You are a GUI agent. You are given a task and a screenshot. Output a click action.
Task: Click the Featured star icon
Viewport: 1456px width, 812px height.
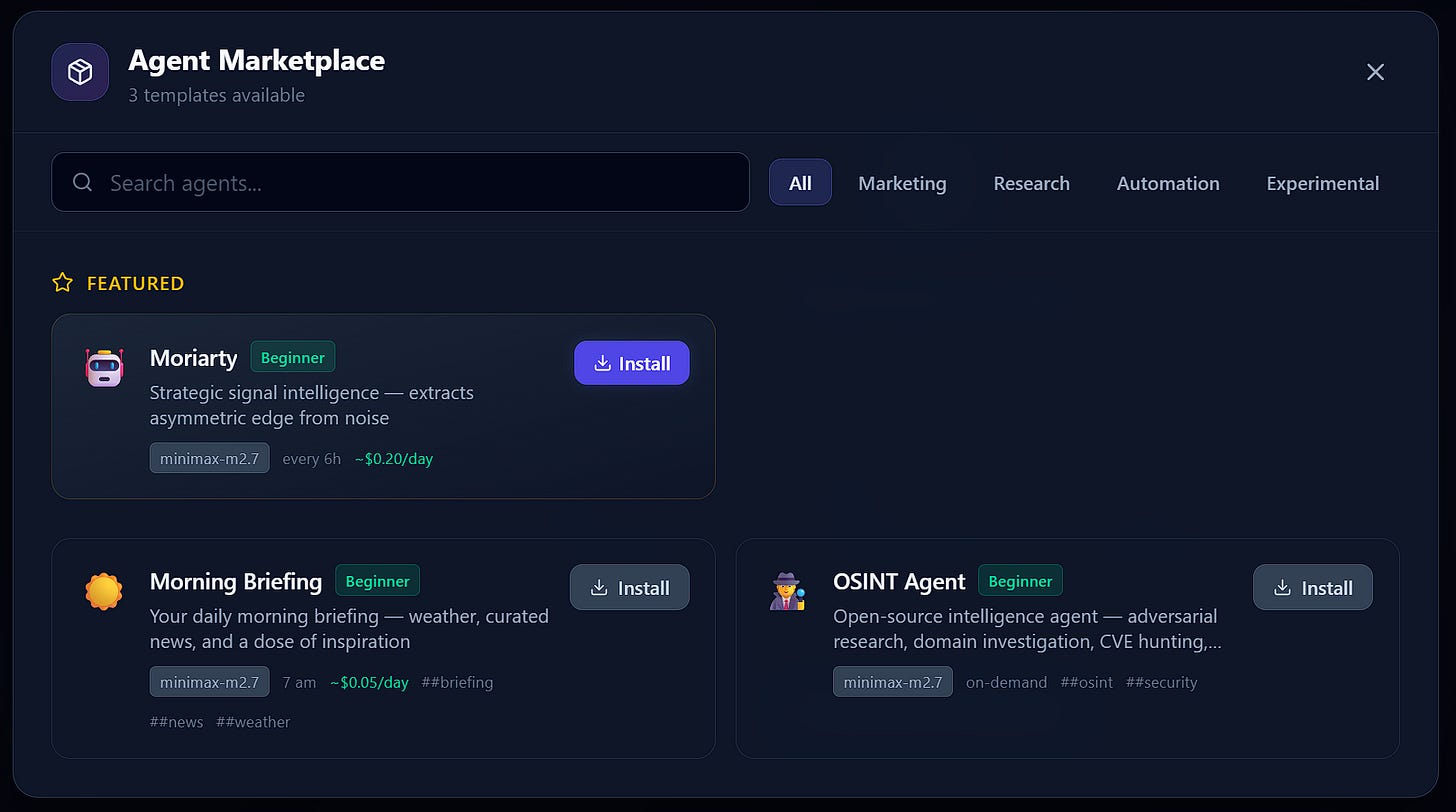(x=63, y=283)
